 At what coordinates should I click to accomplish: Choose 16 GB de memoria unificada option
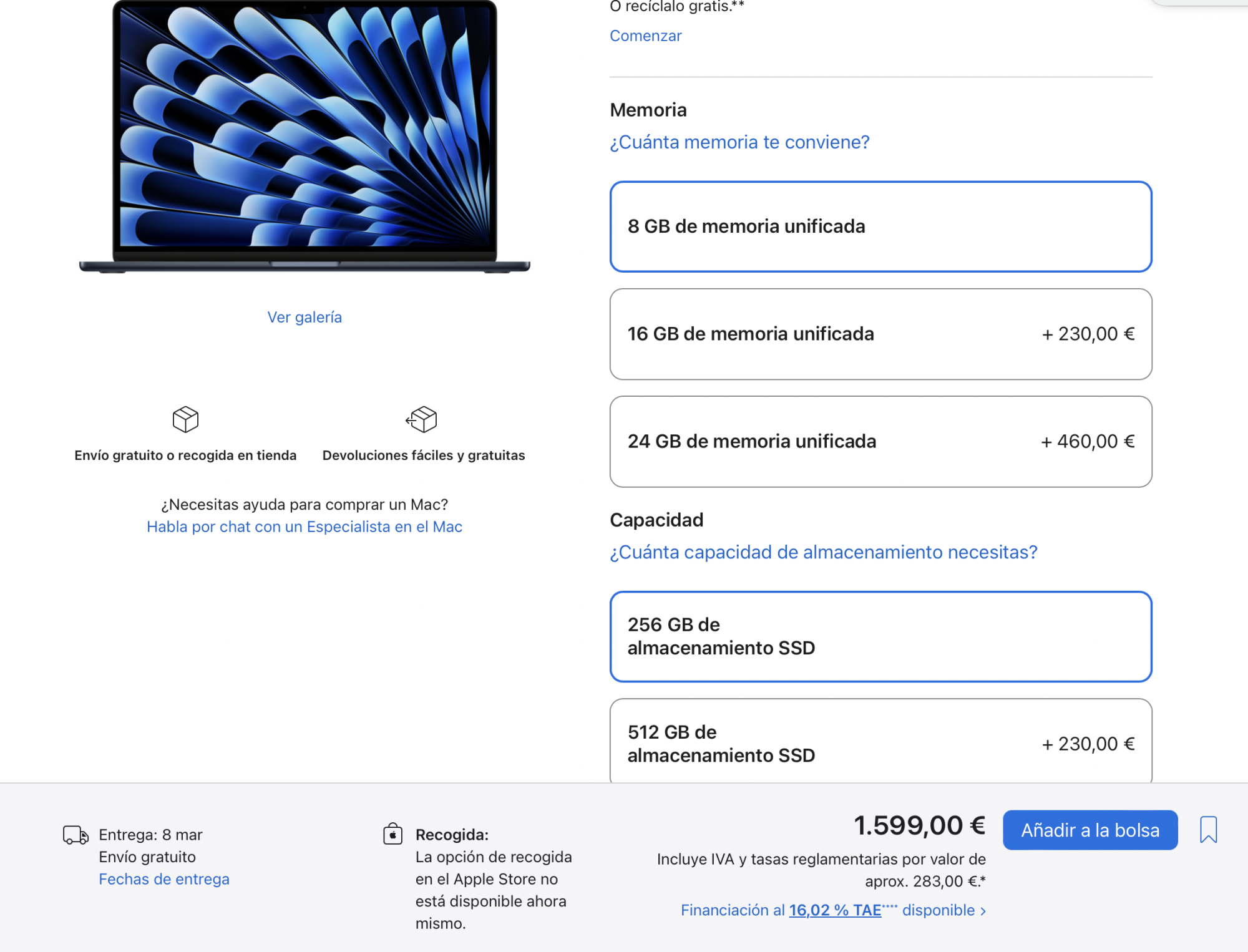pos(880,334)
